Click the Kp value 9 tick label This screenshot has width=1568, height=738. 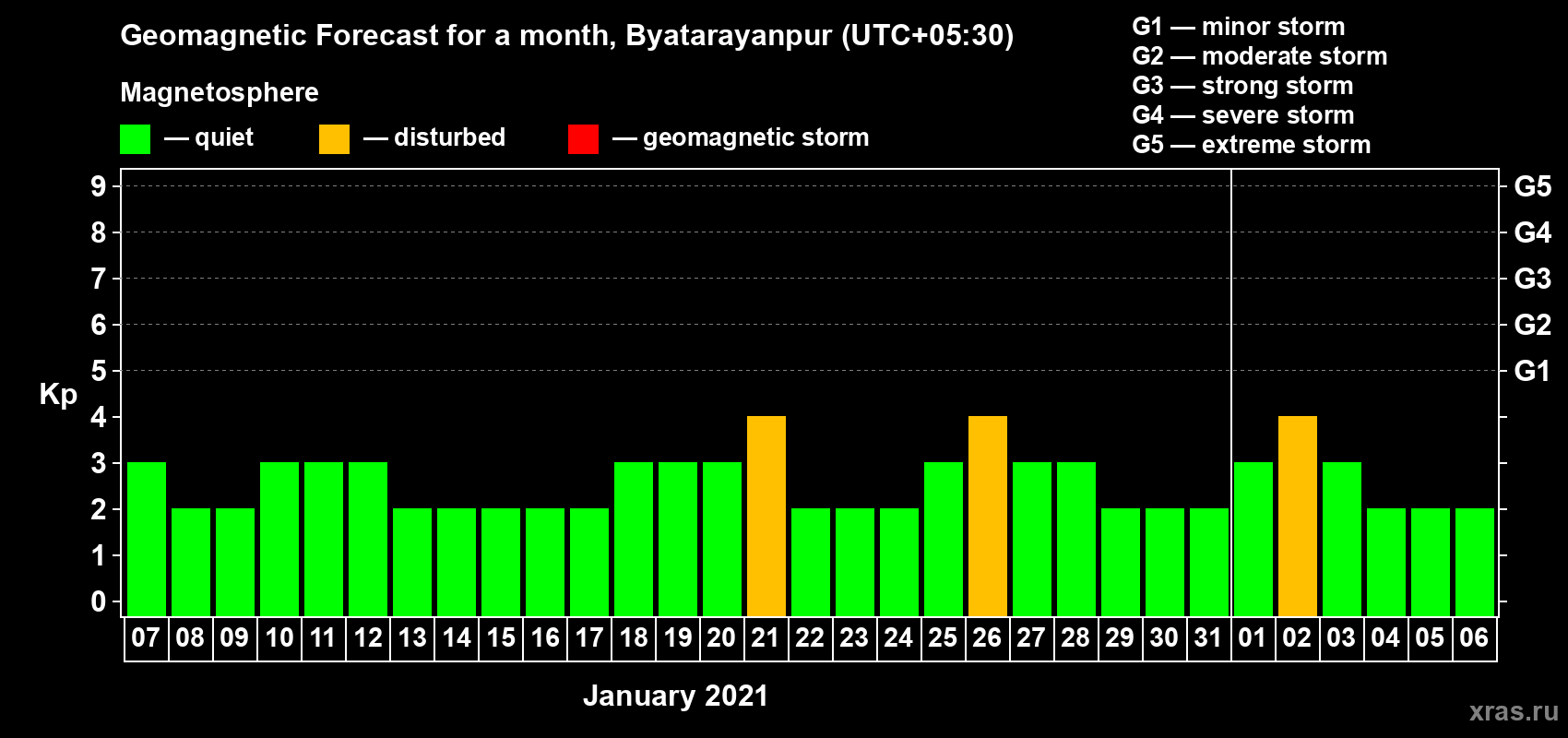point(99,186)
